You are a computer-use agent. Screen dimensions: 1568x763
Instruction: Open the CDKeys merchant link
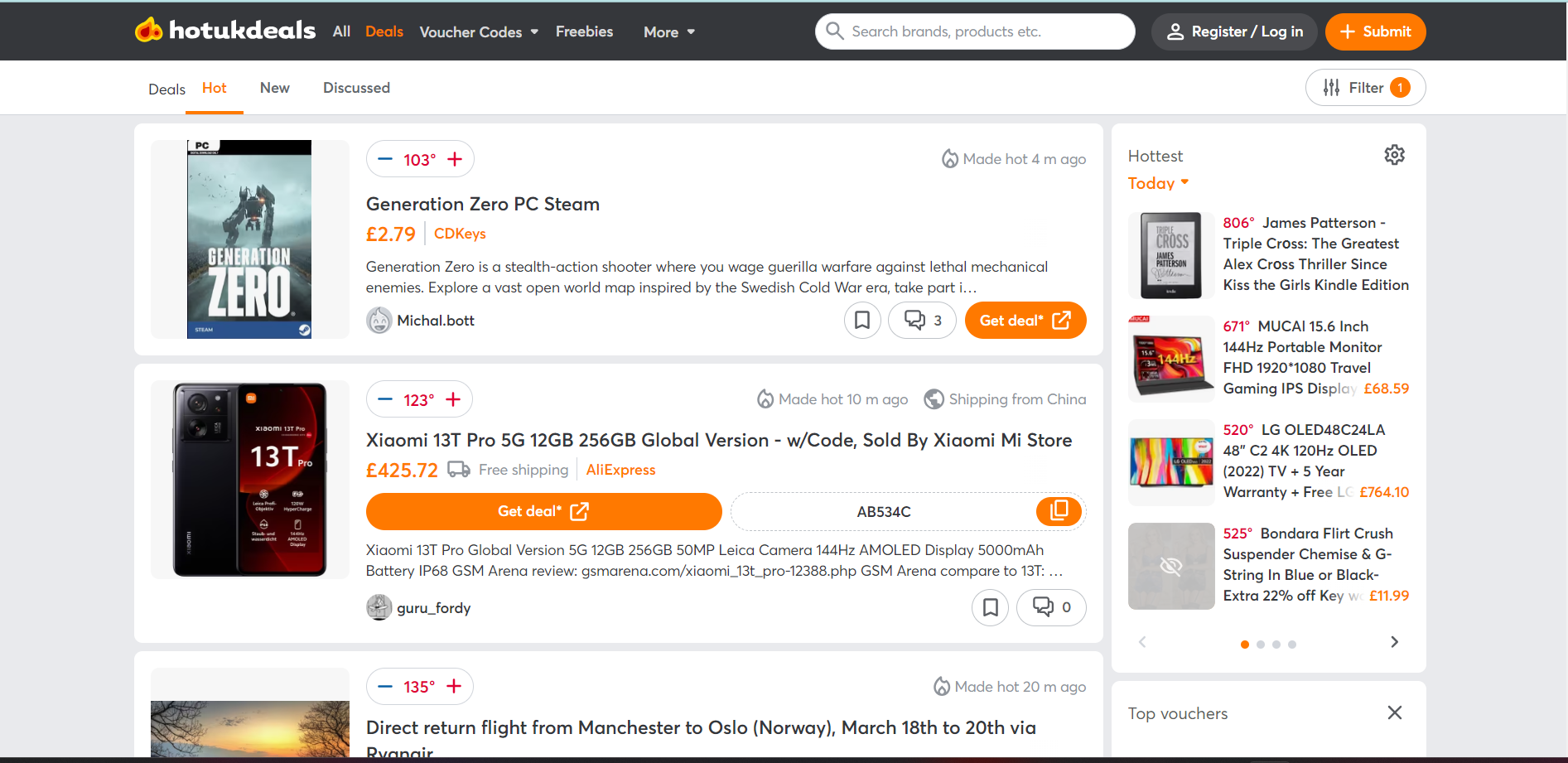click(x=460, y=234)
